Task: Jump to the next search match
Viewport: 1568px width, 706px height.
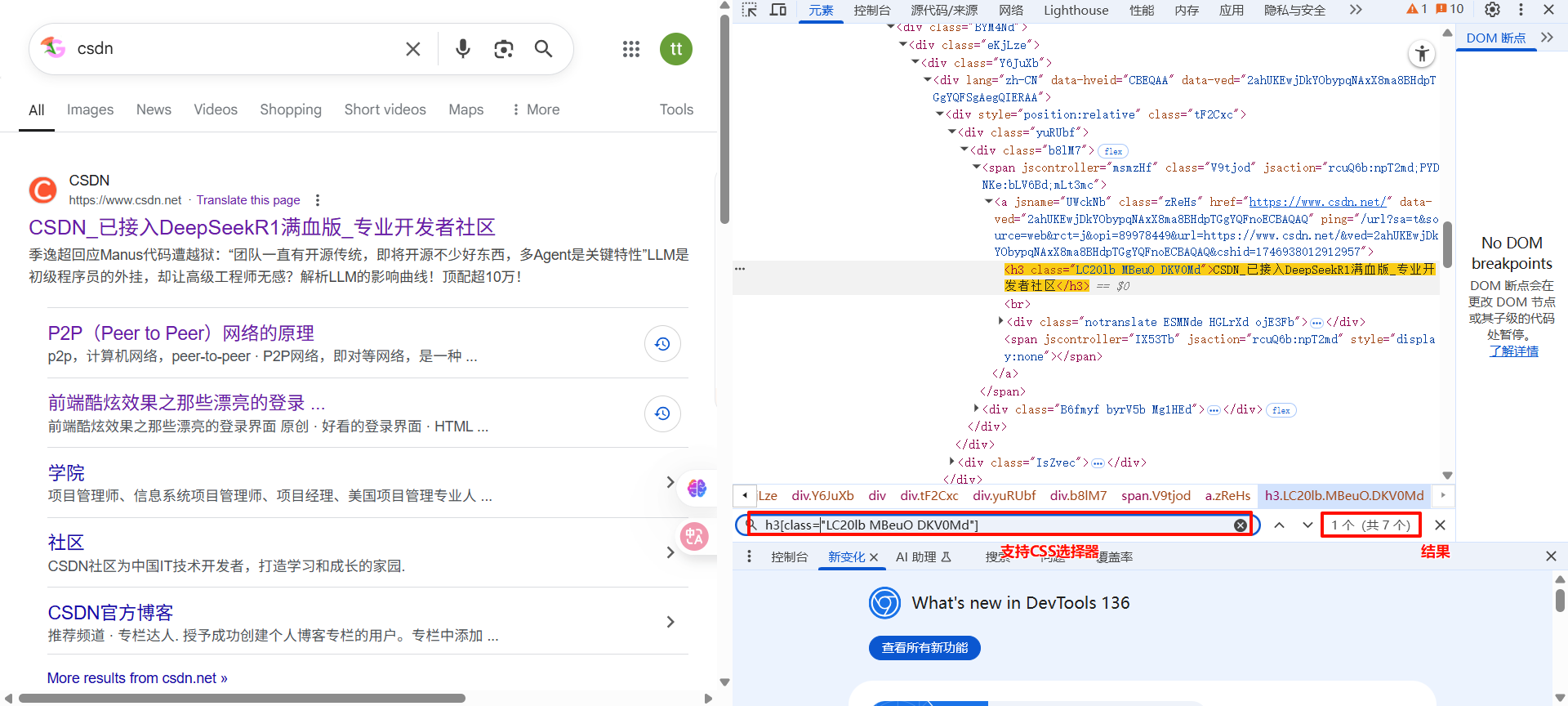Action: click(1307, 525)
